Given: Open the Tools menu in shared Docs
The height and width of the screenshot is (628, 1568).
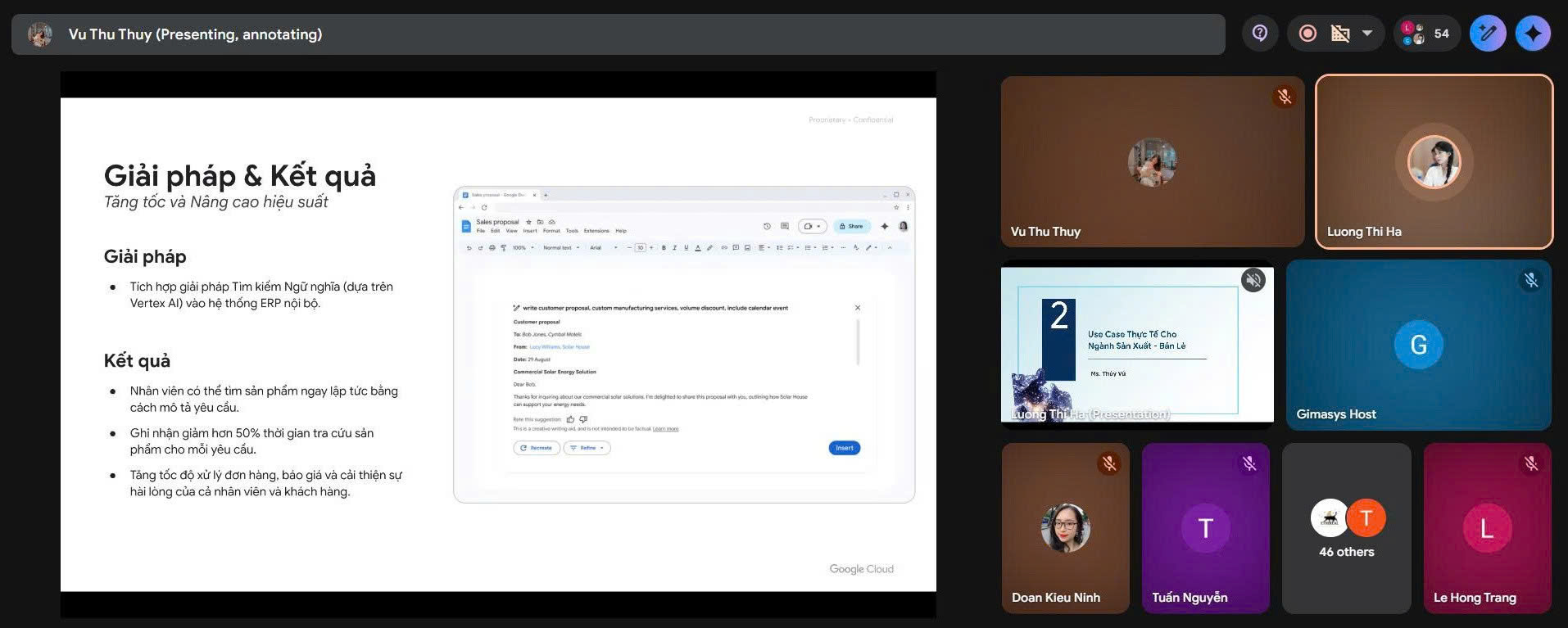Looking at the screenshot, I should pos(572,231).
